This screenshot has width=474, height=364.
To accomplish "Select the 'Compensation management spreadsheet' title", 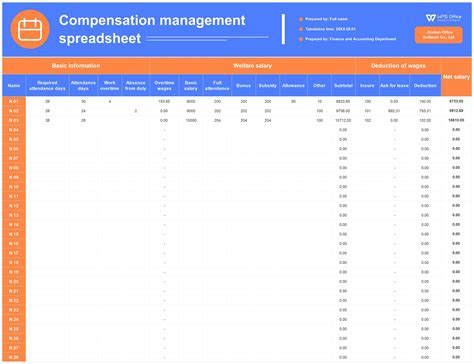I will coord(152,29).
